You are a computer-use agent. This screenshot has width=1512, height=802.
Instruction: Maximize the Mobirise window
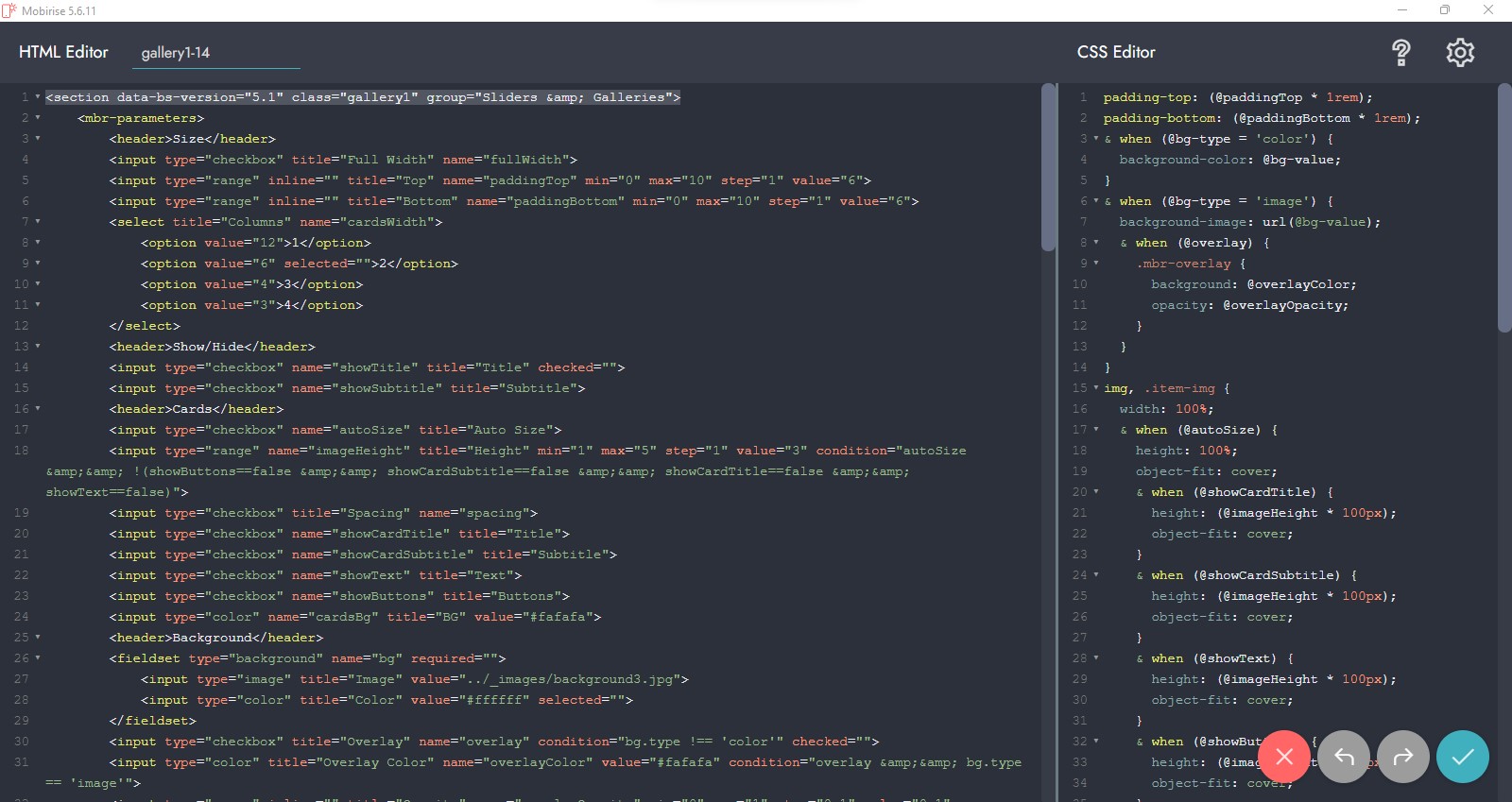(x=1445, y=10)
